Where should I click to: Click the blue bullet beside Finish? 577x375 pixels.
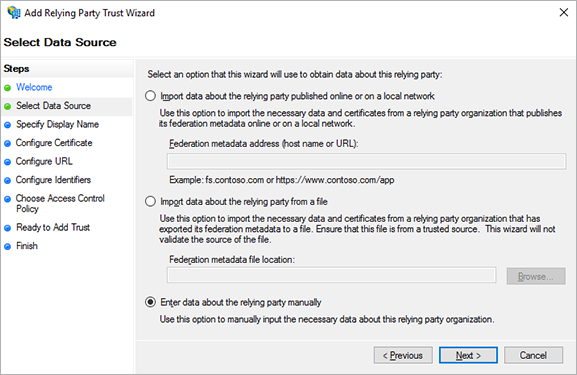click(x=7, y=247)
